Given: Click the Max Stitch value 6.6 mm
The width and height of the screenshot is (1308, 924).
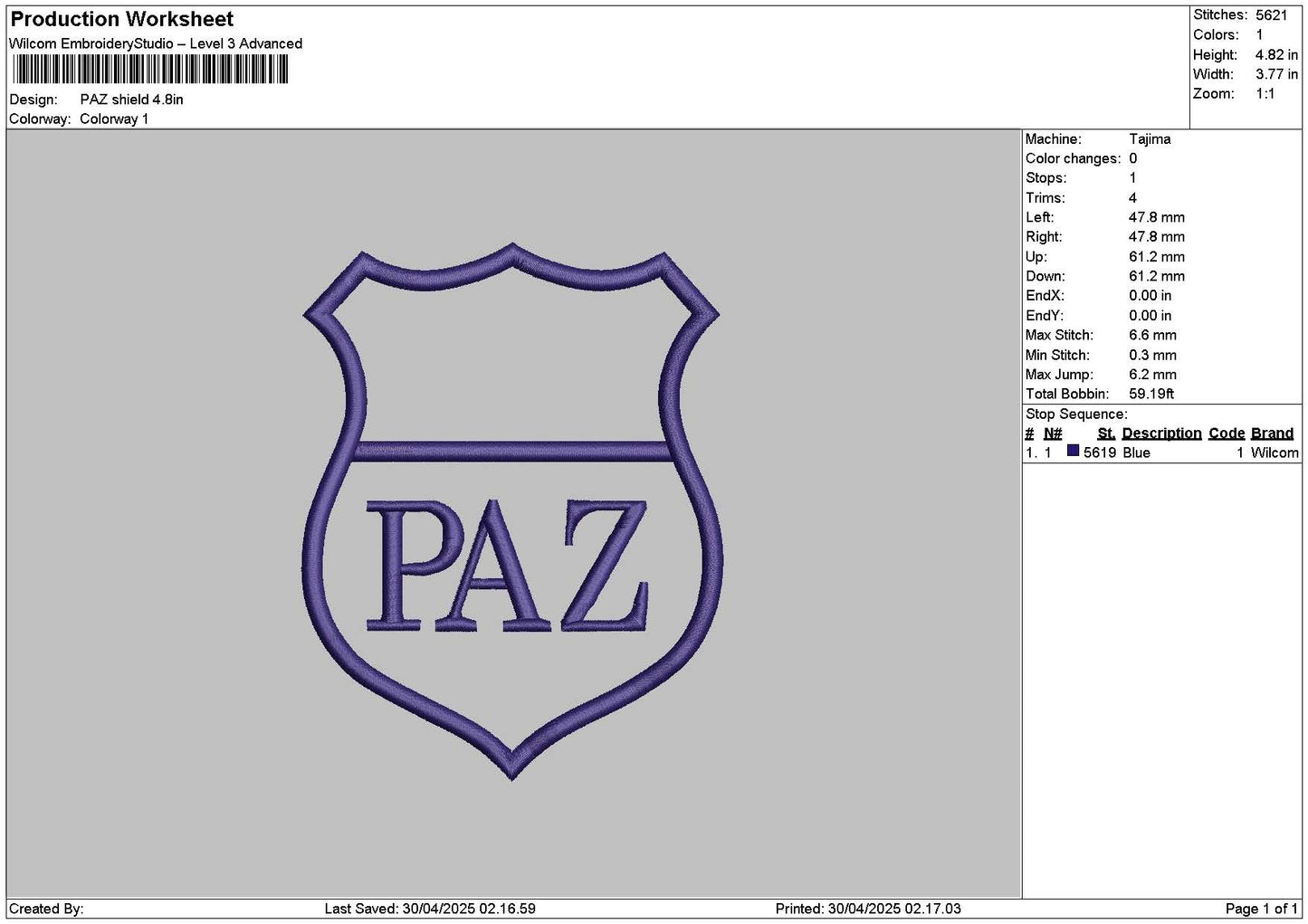Looking at the screenshot, I should (x=1153, y=335).
